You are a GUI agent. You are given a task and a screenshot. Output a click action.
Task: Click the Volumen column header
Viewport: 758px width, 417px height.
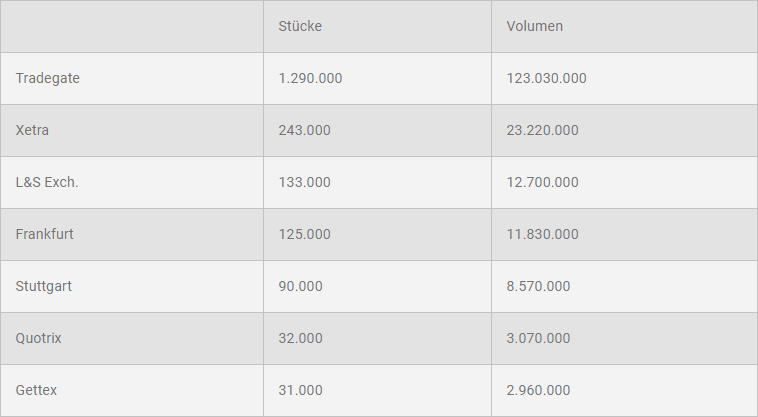(535, 26)
